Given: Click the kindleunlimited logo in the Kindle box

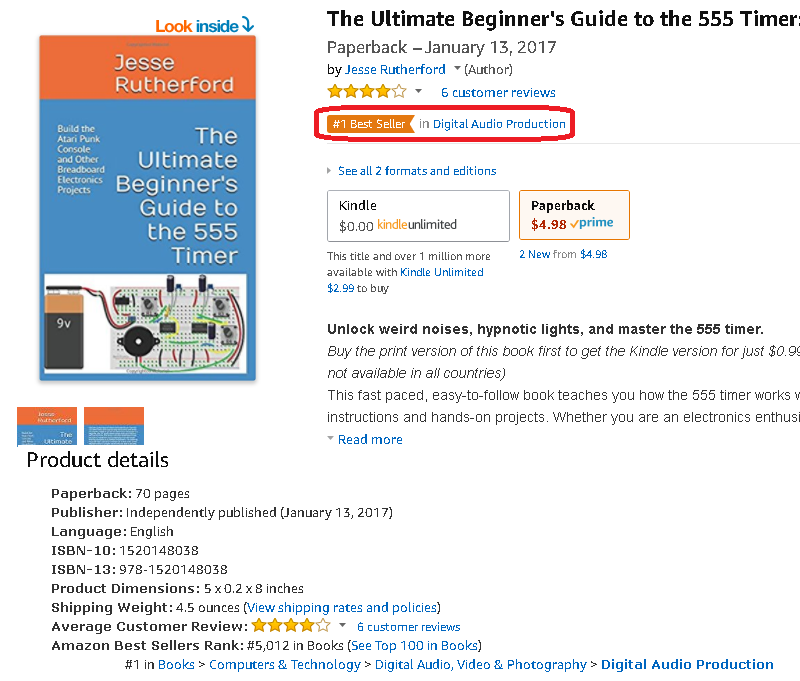Looking at the screenshot, I should (x=417, y=224).
